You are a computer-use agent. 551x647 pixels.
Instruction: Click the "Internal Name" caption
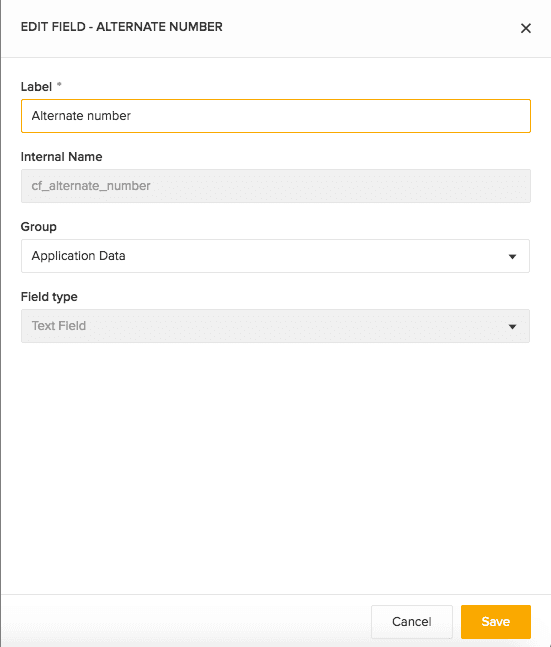(61, 157)
